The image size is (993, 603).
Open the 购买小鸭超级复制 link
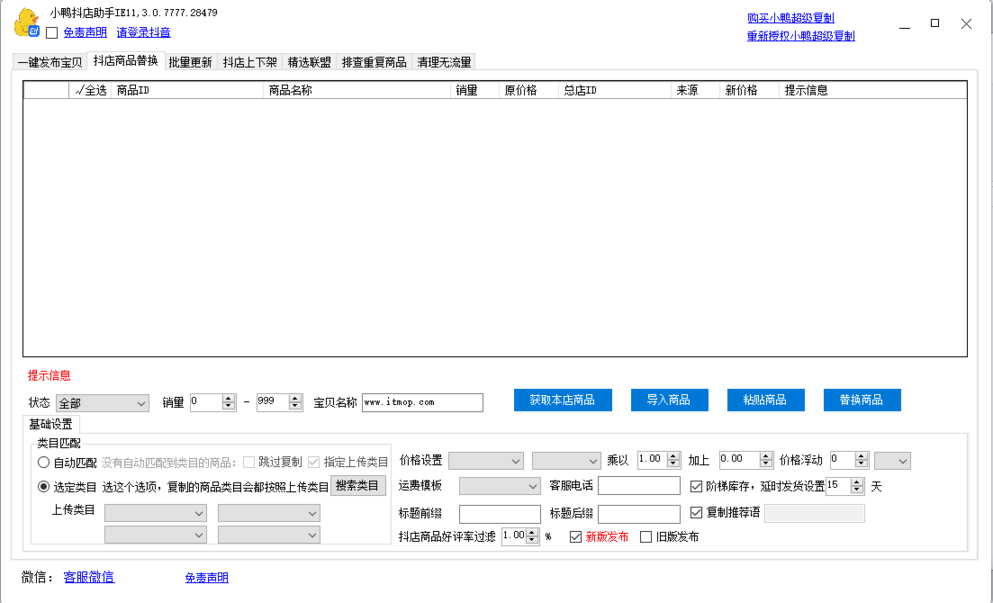790,18
